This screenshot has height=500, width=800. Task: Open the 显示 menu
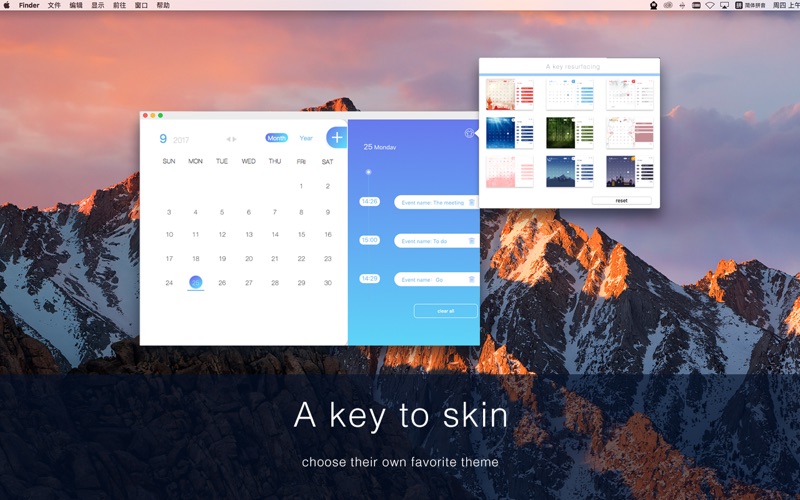(x=97, y=5)
